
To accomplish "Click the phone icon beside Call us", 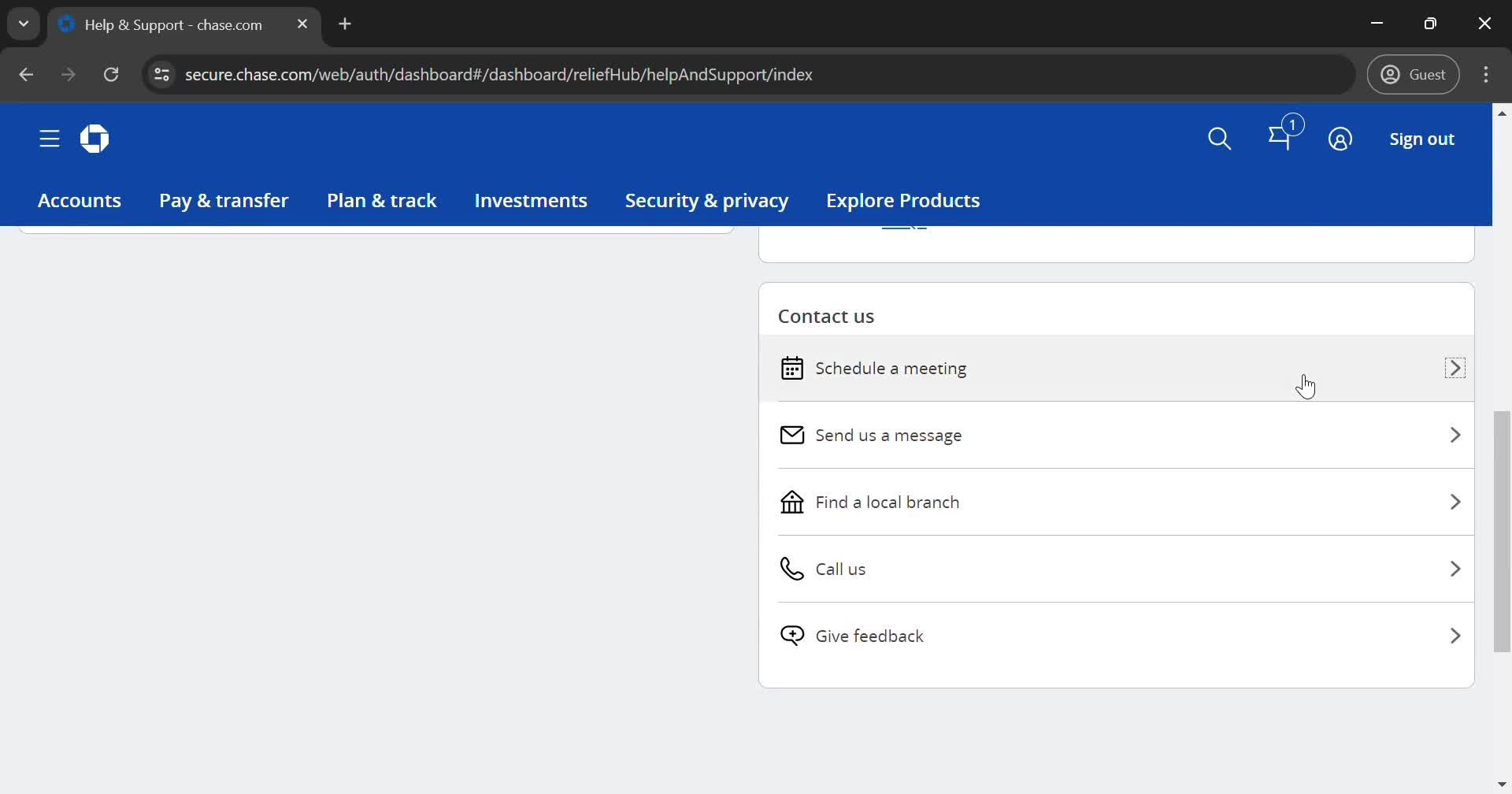I will click(x=791, y=569).
